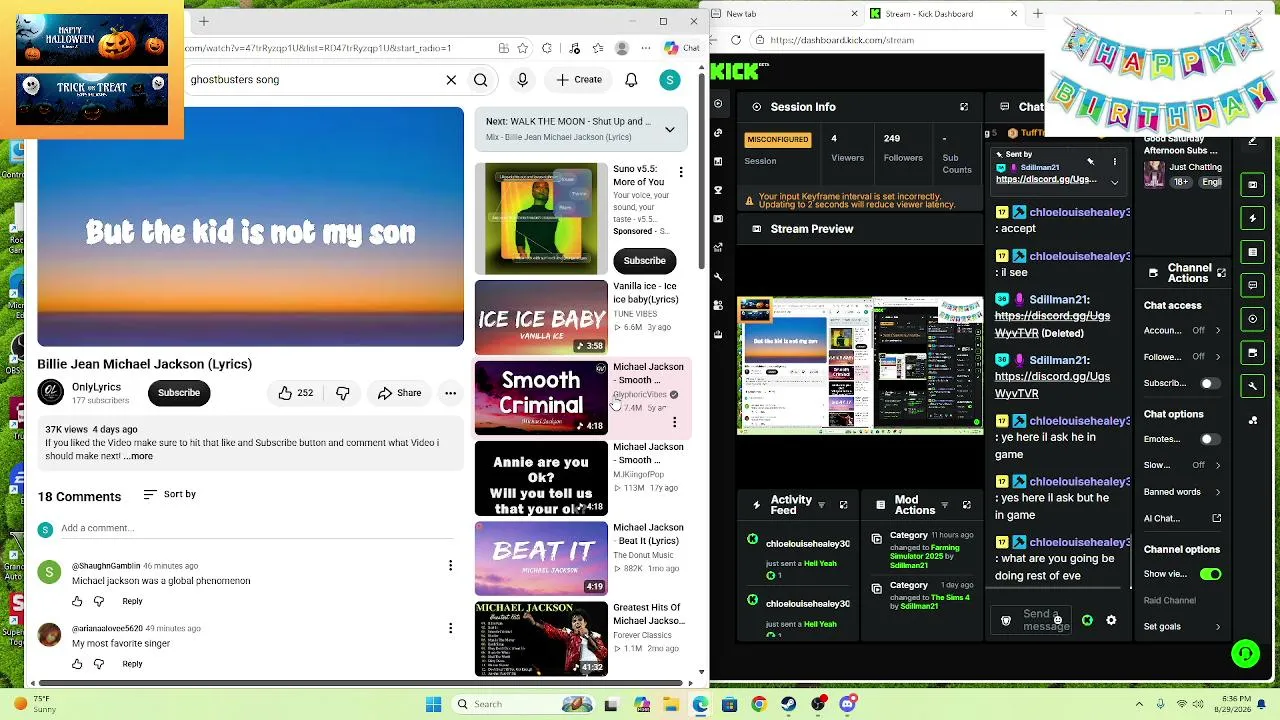Expand the pinned message chevron in chat
Viewport: 1280px width, 720px height.
click(x=1115, y=182)
